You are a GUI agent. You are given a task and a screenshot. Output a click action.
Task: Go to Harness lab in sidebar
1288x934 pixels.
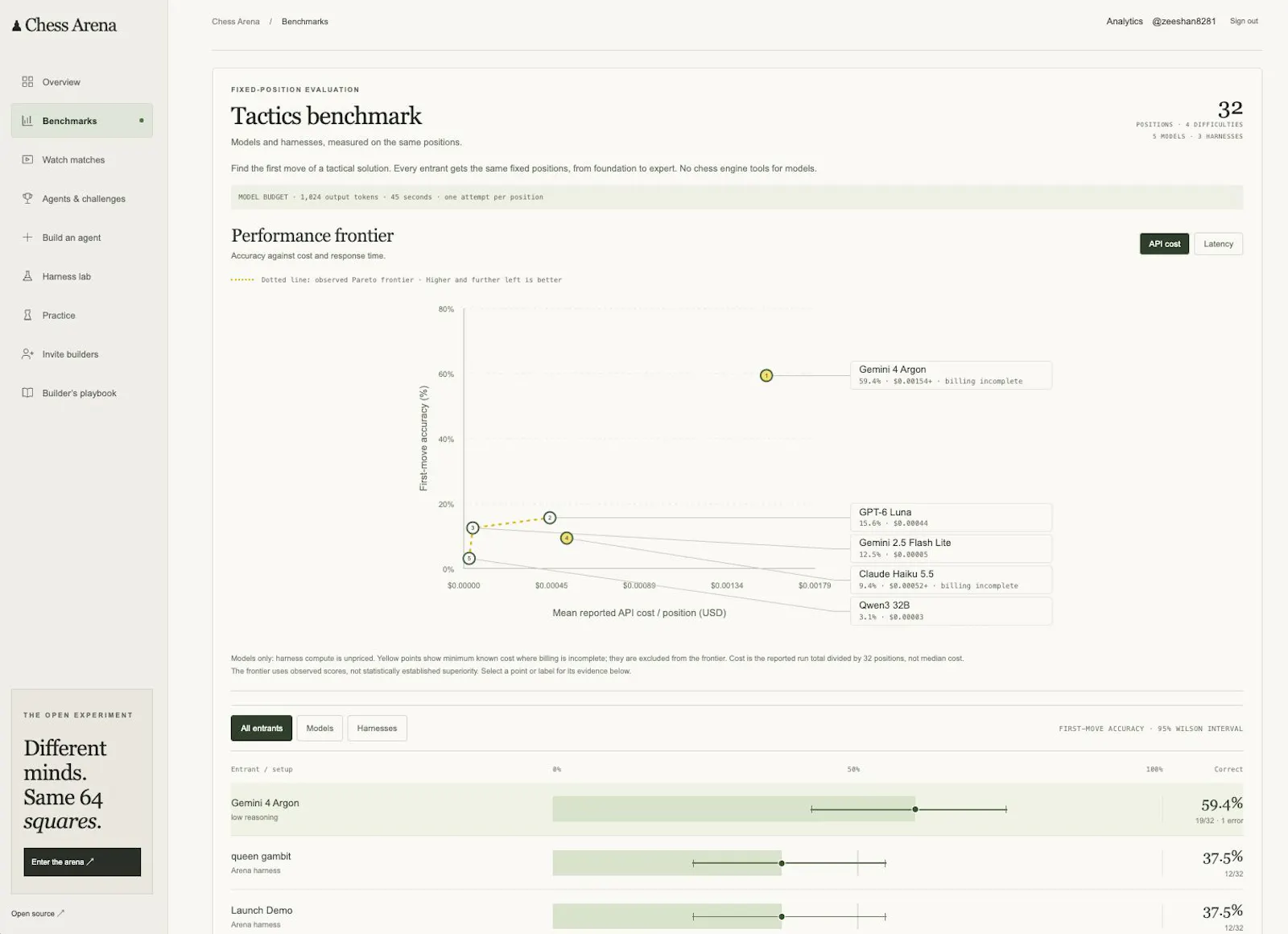pos(82,276)
